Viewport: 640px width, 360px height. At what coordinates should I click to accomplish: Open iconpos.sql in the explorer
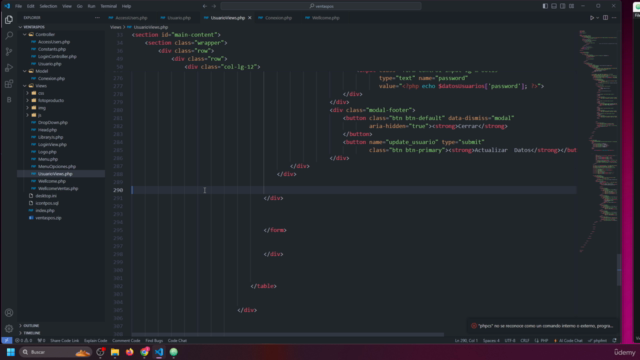tap(47, 203)
